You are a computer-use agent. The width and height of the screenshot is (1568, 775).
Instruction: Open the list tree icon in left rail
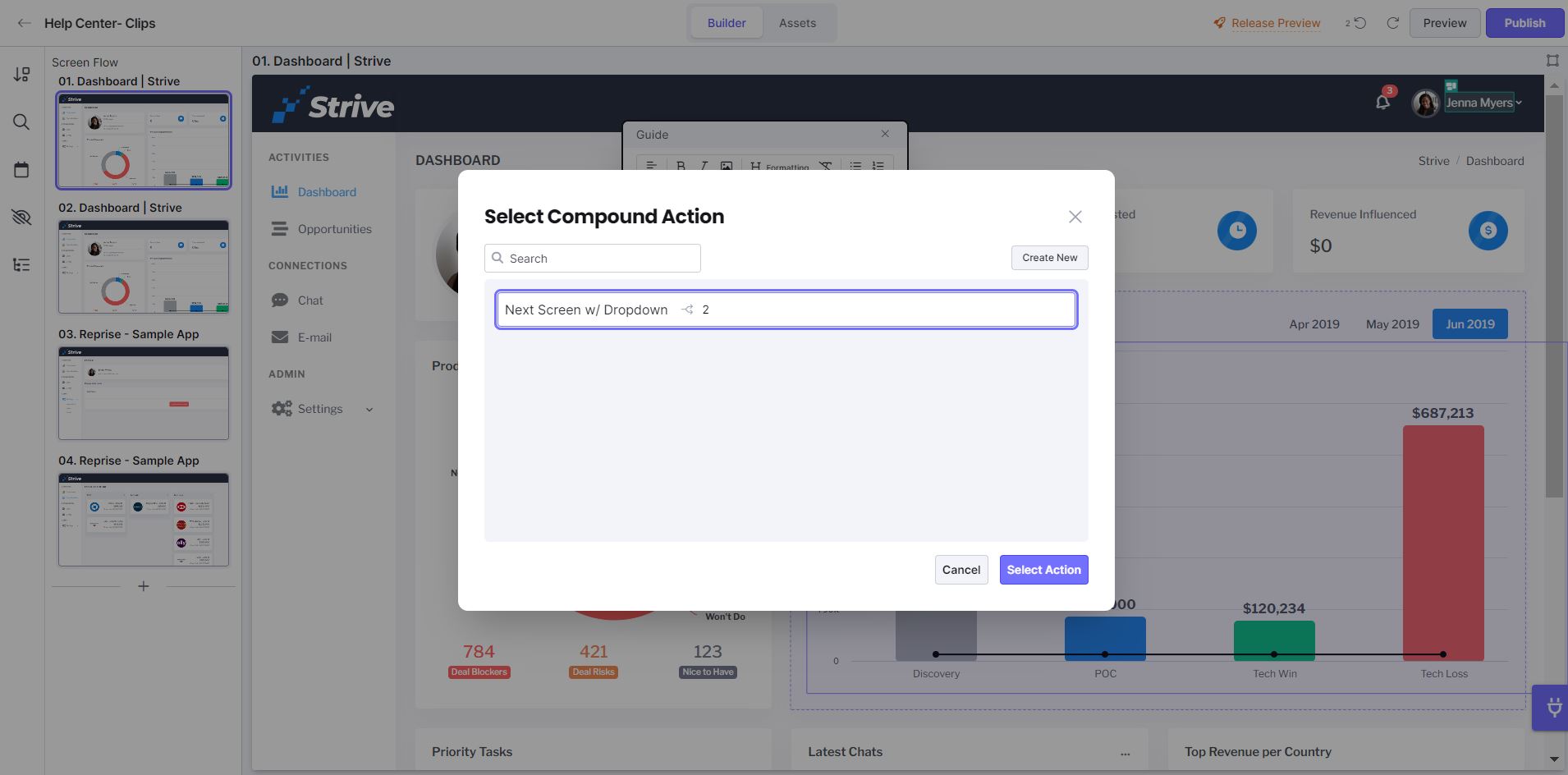point(21,265)
